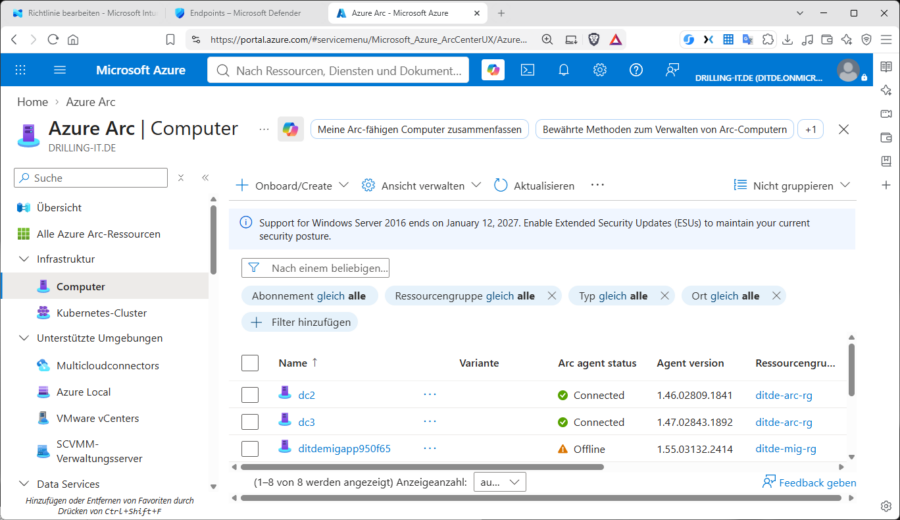Click Filter hinzufügen
Viewport: 900px width, 520px height.
tap(300, 322)
